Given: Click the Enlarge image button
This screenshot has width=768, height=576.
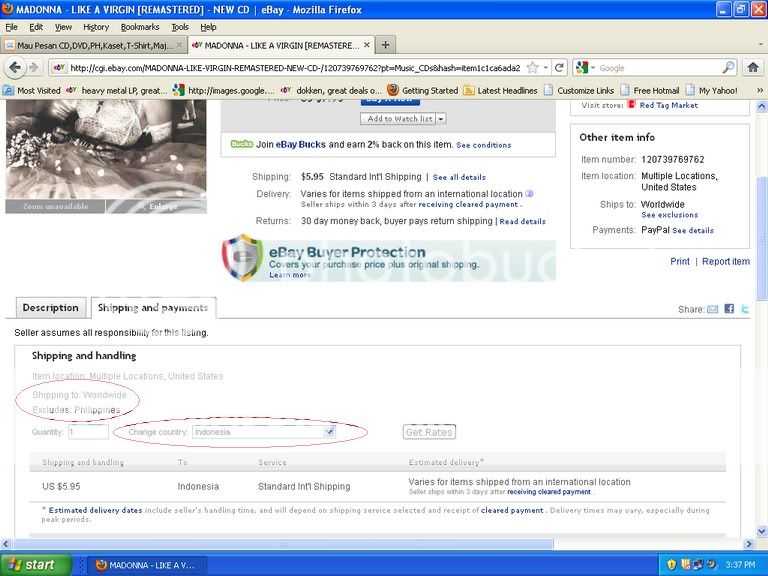Looking at the screenshot, I should click(157, 206).
